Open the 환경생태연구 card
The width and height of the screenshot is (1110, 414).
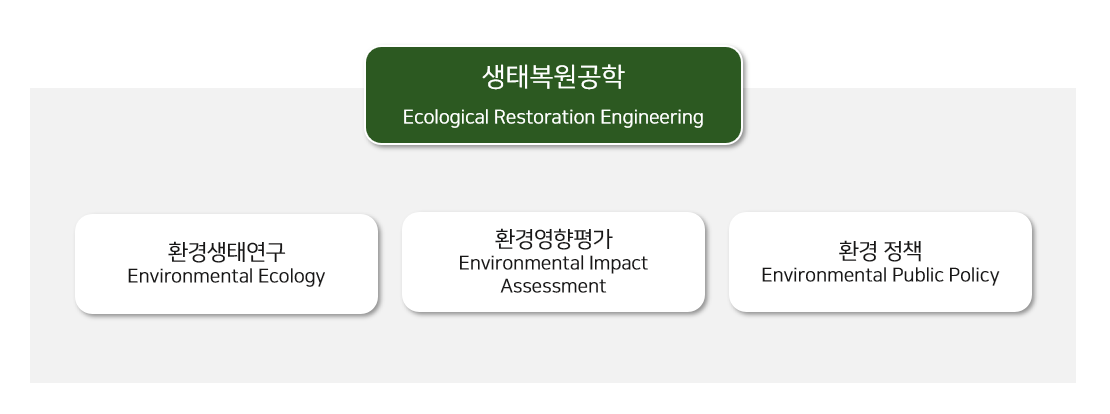pos(227,264)
